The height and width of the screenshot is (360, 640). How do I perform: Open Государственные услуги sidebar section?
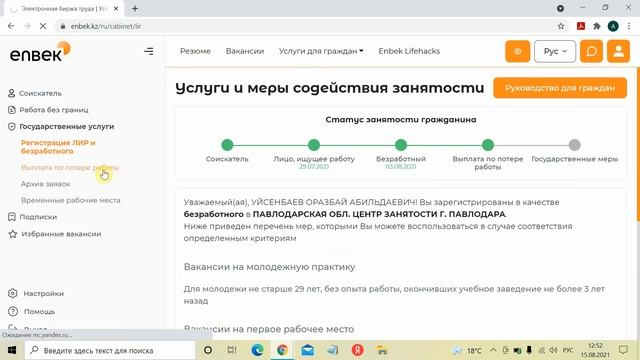coord(67,127)
